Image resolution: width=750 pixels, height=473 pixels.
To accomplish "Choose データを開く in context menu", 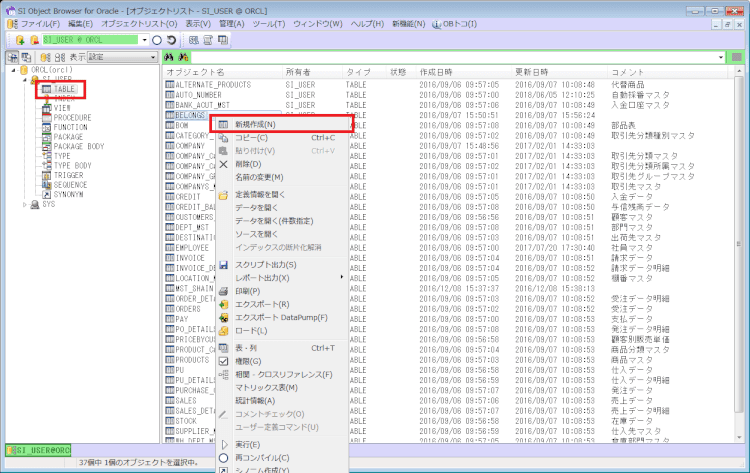I will (x=282, y=208).
